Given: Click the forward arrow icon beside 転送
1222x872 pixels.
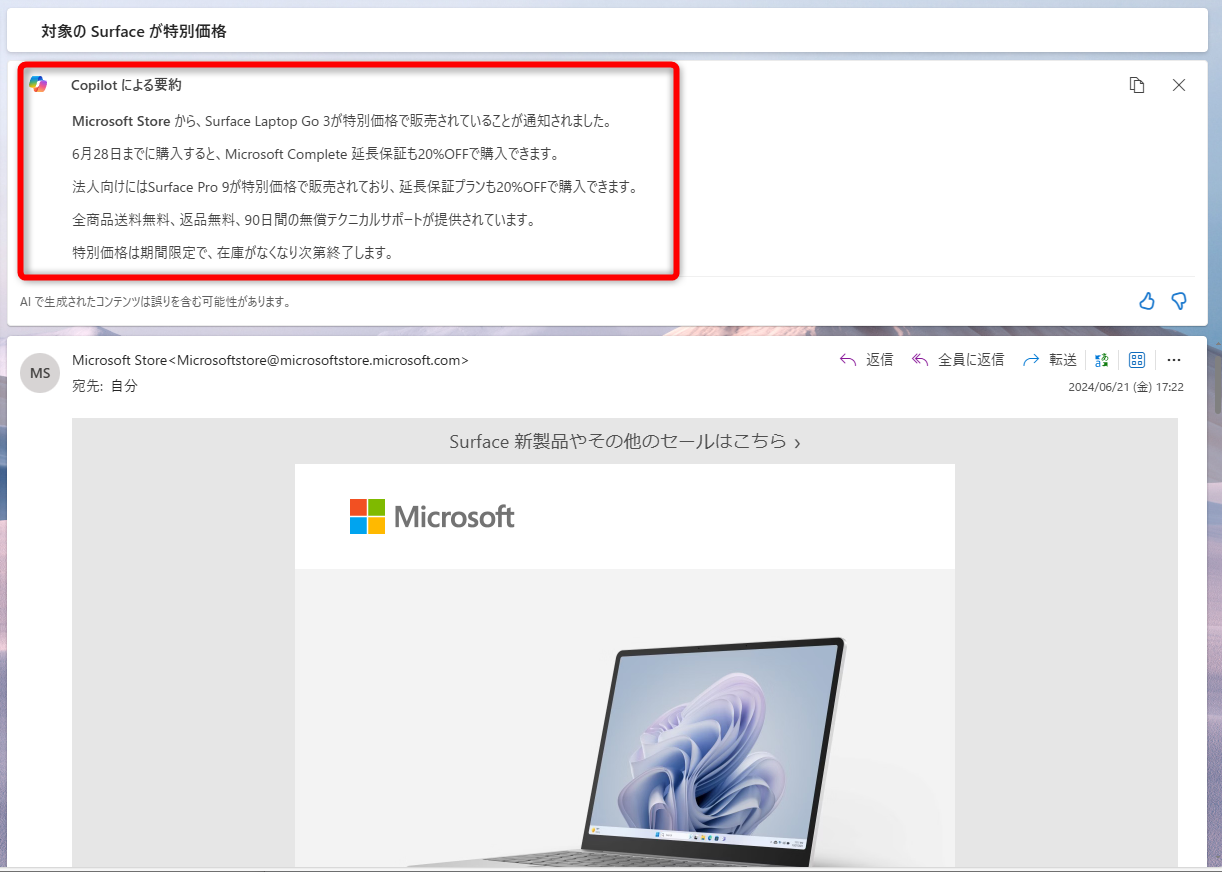Looking at the screenshot, I should [x=1033, y=359].
